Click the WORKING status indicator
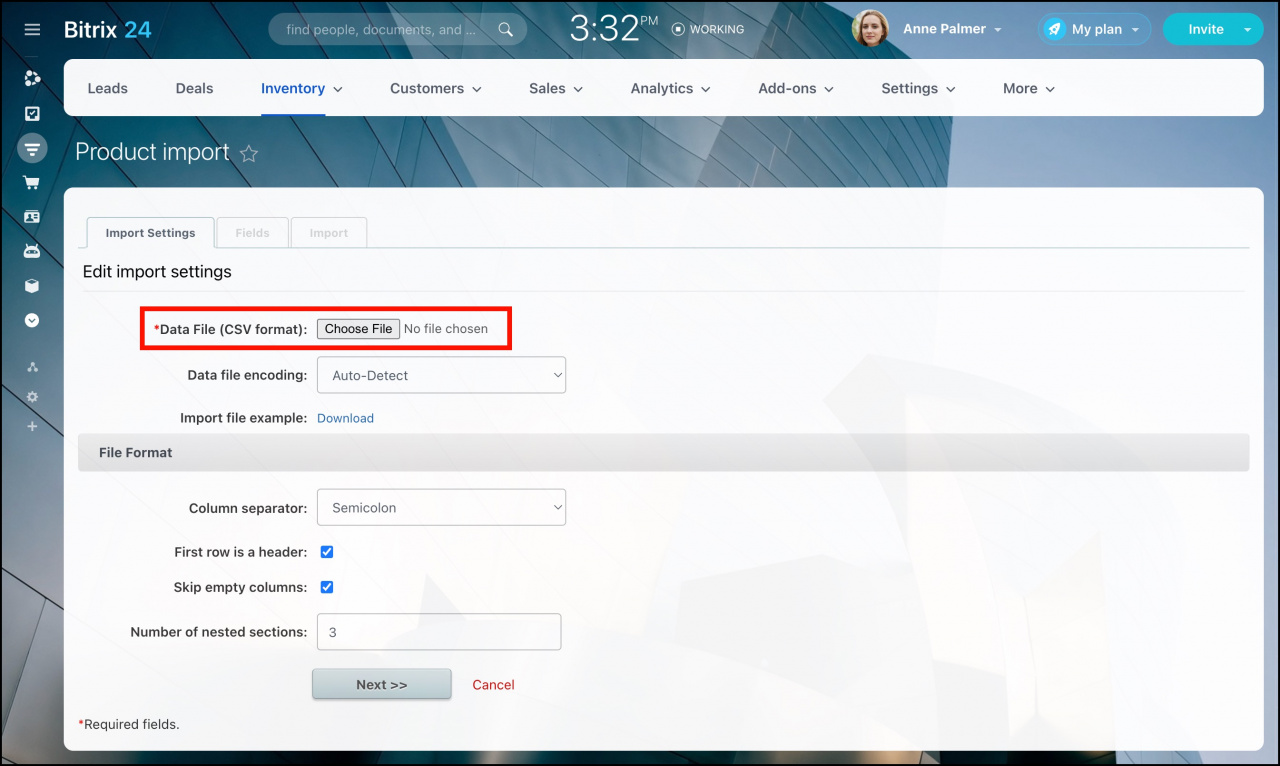Screen dimensions: 1280x766 click(708, 30)
